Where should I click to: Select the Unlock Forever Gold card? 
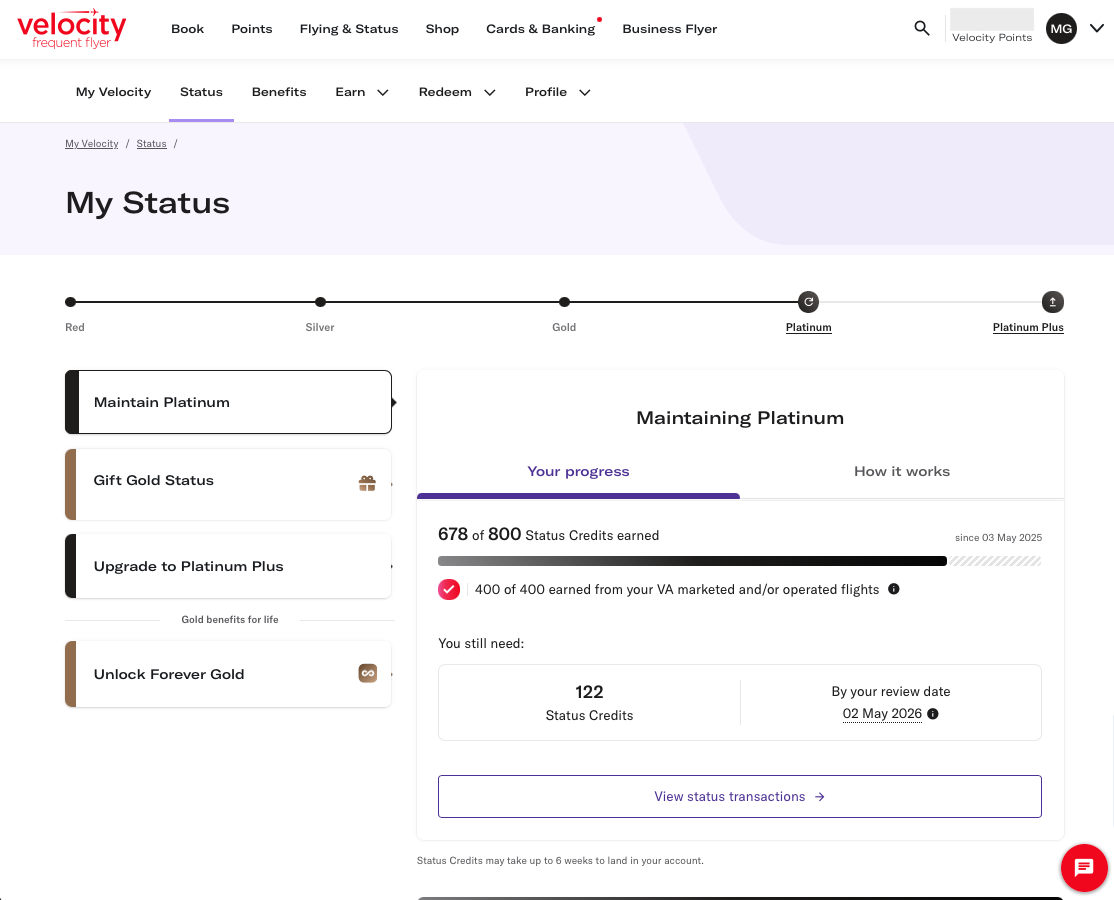tap(228, 674)
